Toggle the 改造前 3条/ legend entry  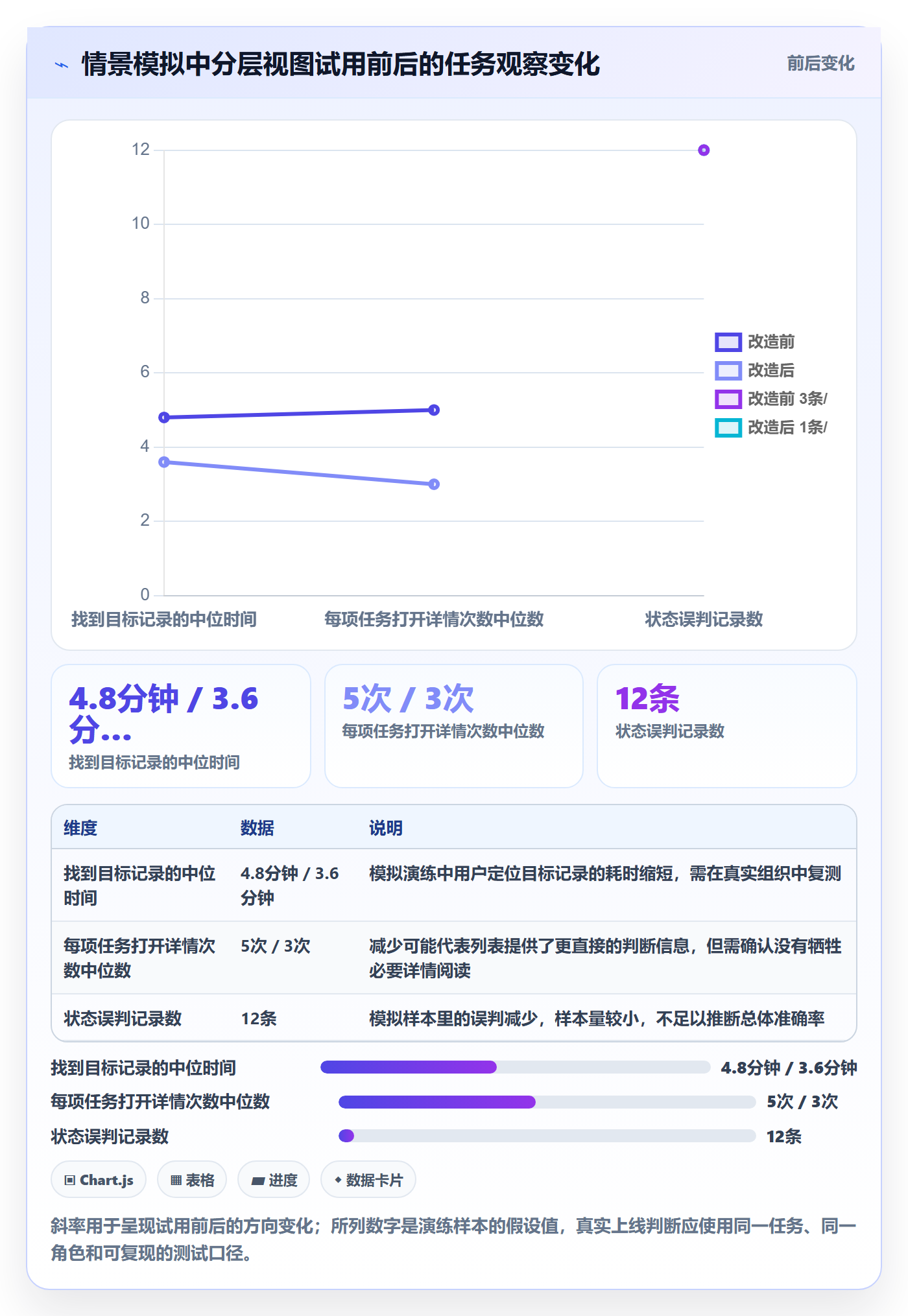[x=771, y=399]
